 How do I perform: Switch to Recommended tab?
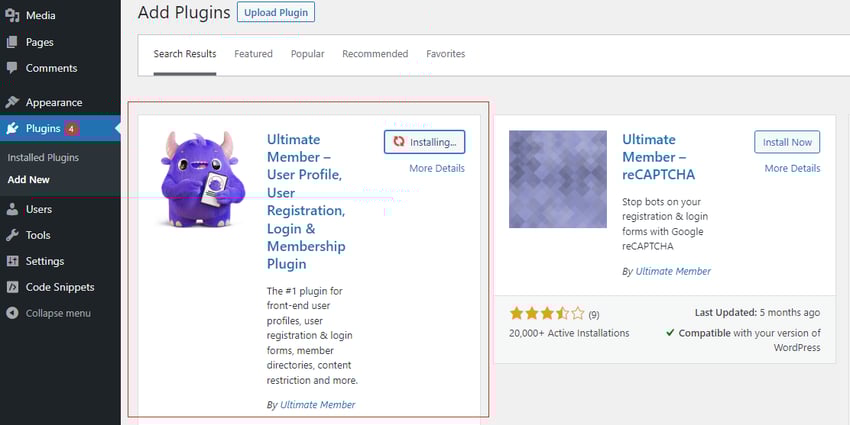pyautogui.click(x=375, y=54)
